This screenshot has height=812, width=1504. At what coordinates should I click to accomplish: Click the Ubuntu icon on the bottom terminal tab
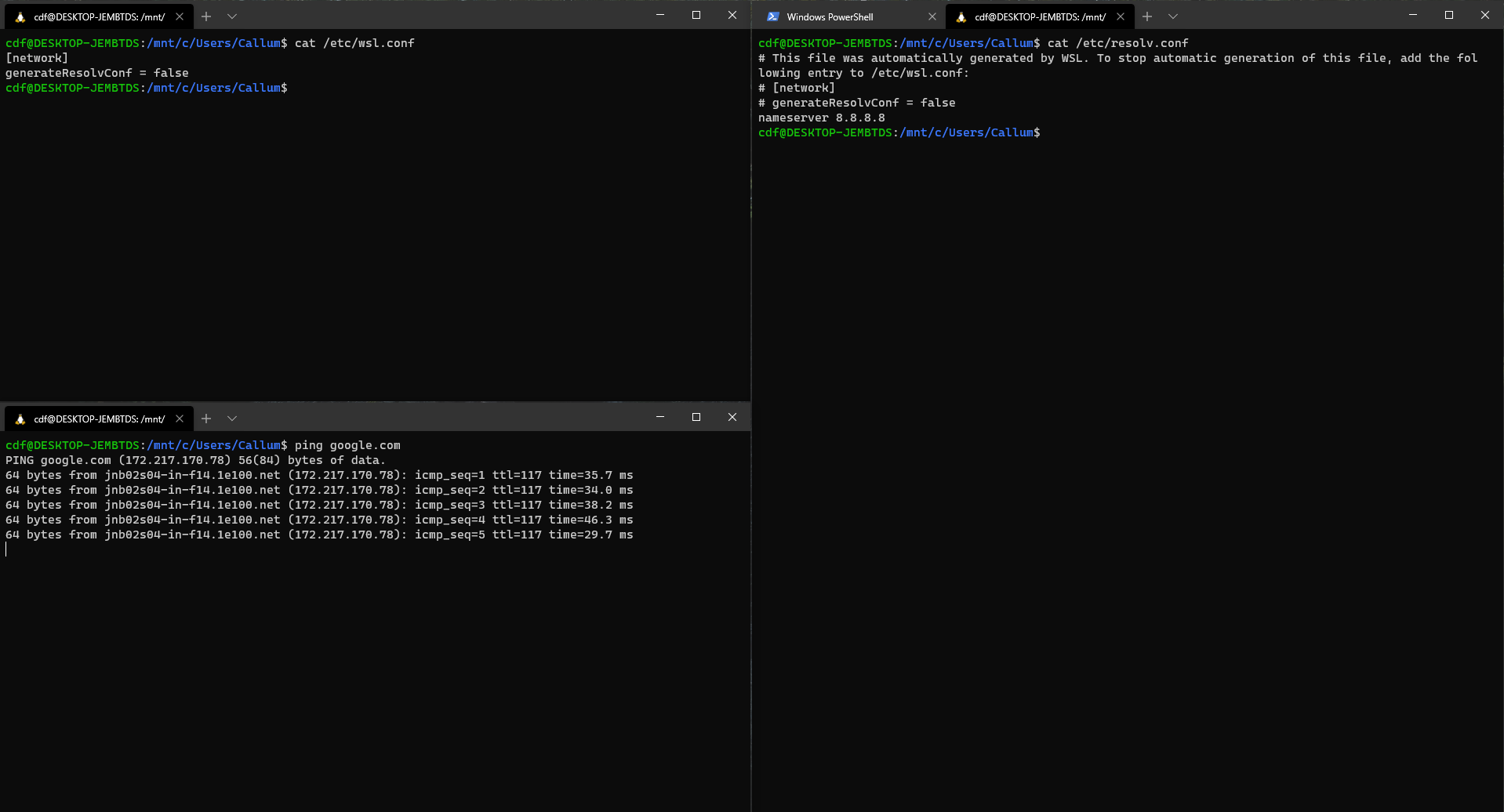coord(19,418)
